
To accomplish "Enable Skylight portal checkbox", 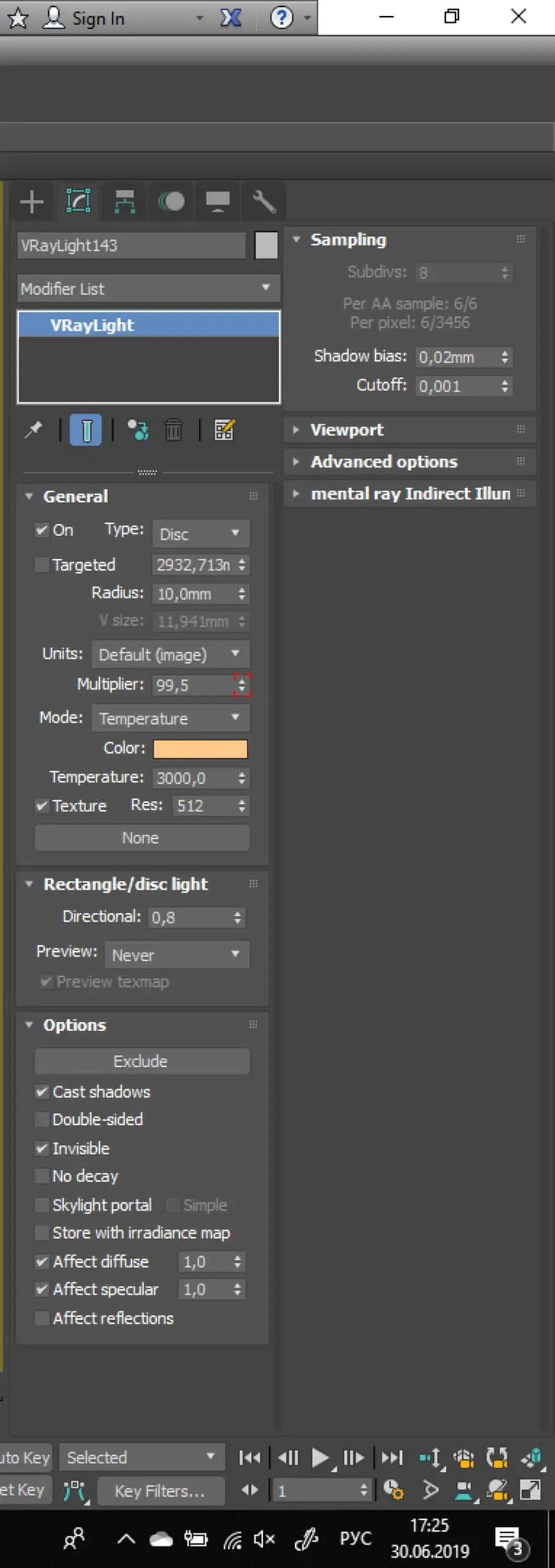I will point(41,1205).
